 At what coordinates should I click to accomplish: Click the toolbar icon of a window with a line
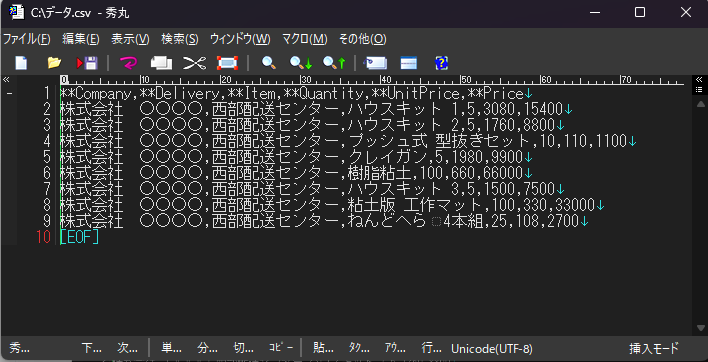coord(409,63)
